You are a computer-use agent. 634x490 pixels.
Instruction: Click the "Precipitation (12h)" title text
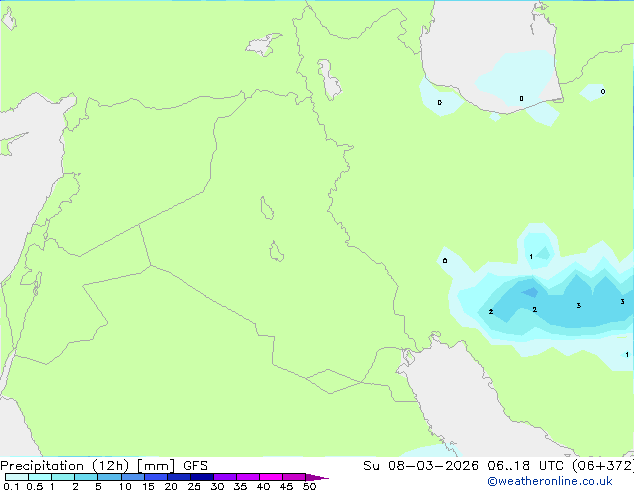tap(64, 466)
